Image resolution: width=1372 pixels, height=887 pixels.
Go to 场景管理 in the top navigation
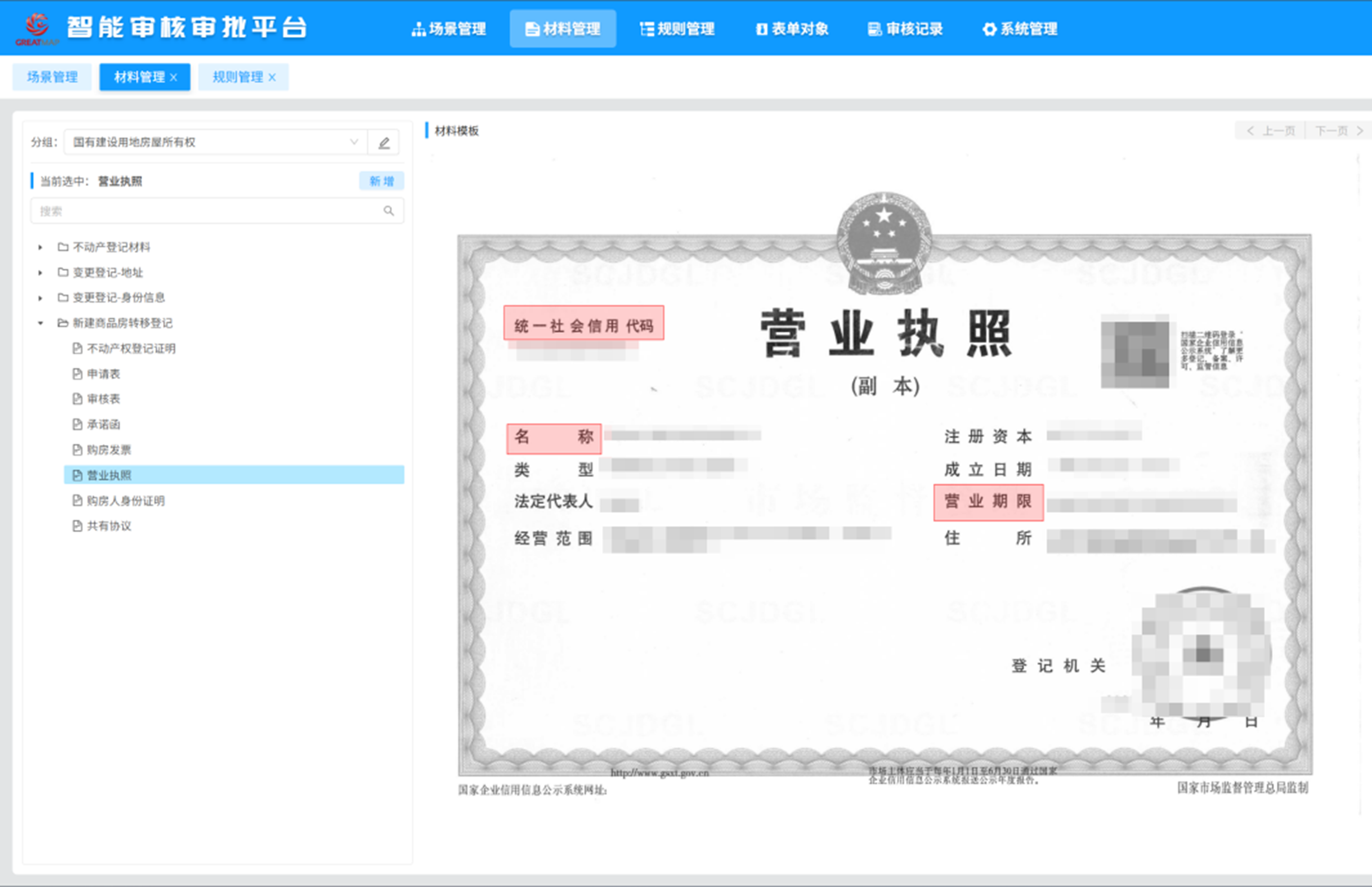coord(449,29)
